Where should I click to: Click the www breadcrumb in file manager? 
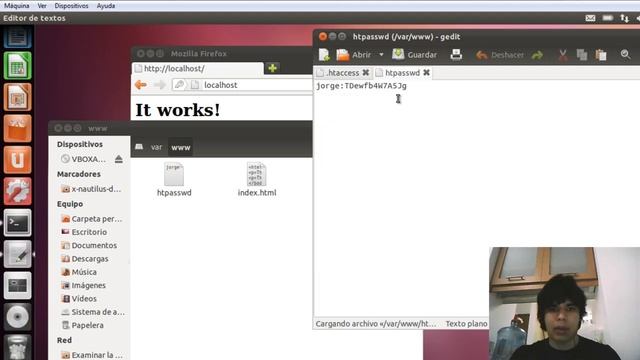coord(181,147)
